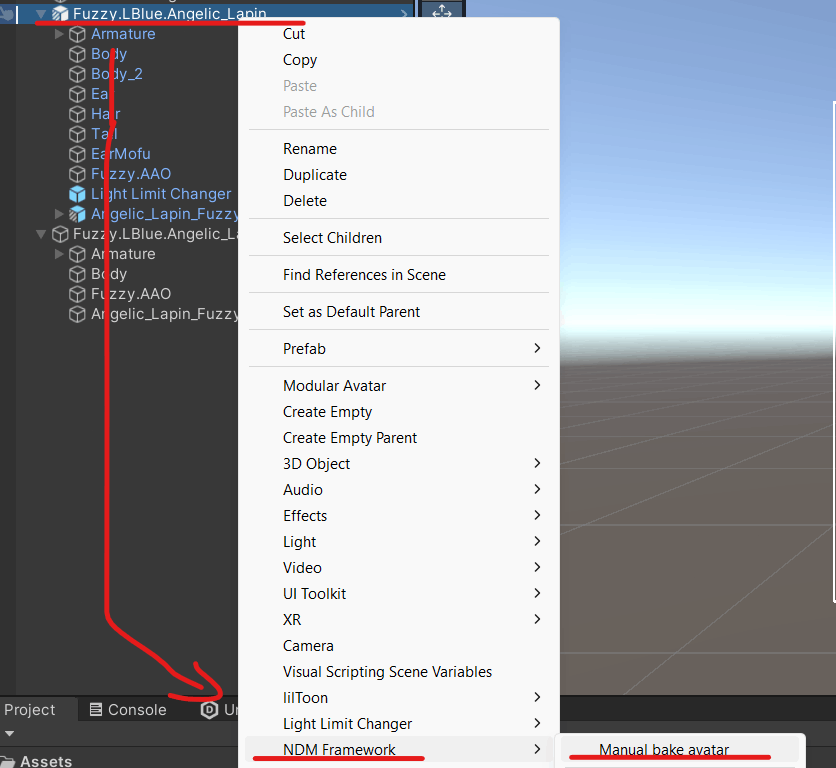Expand the blue Armature tree item

(59, 34)
